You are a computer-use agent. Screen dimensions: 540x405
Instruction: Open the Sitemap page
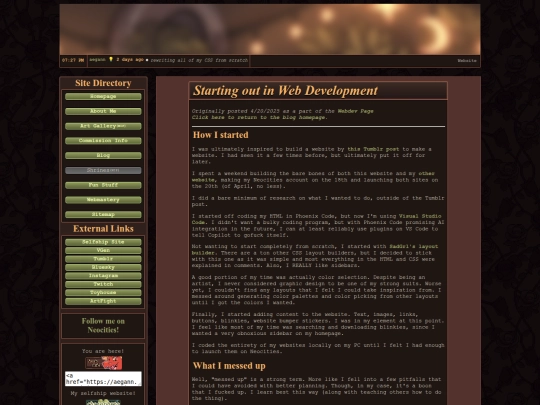click(x=103, y=214)
